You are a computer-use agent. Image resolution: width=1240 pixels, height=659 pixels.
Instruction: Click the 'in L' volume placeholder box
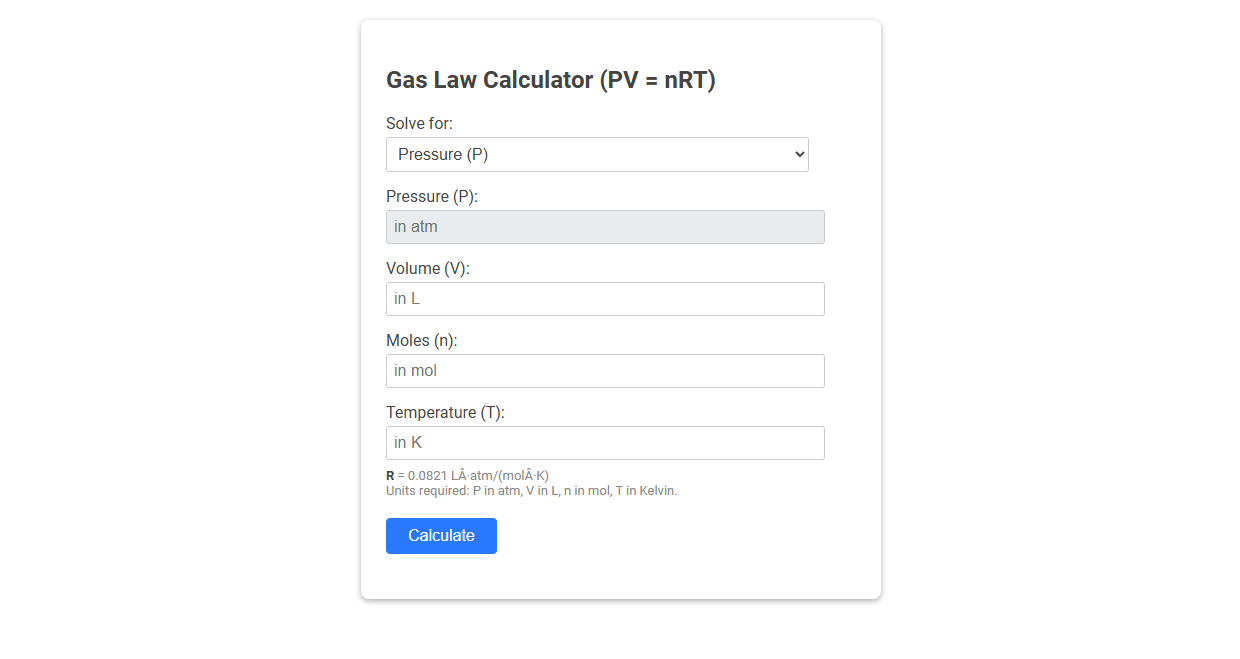coord(605,298)
